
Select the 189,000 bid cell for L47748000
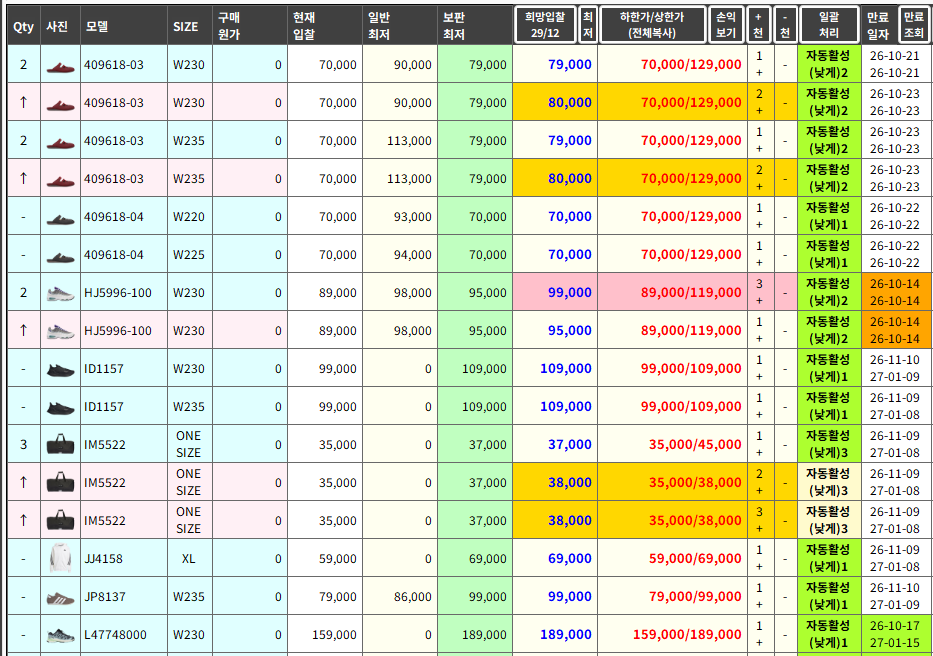click(555, 635)
